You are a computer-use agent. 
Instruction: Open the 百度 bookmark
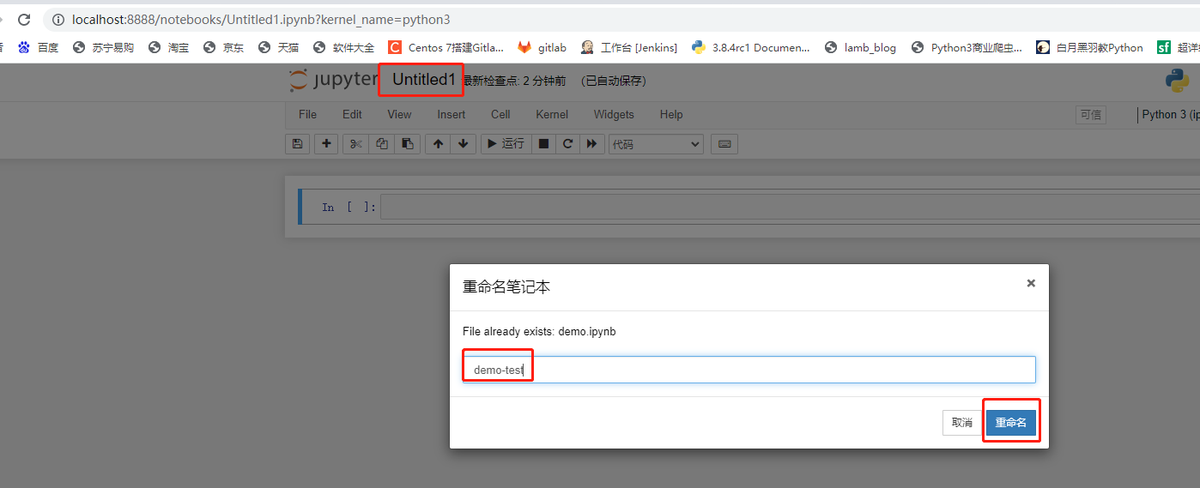click(39, 47)
